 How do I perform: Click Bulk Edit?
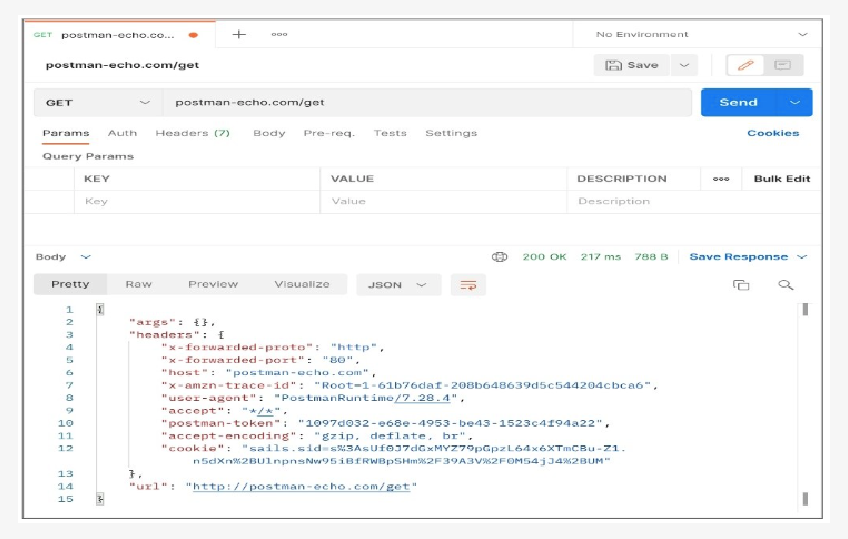click(x=782, y=179)
